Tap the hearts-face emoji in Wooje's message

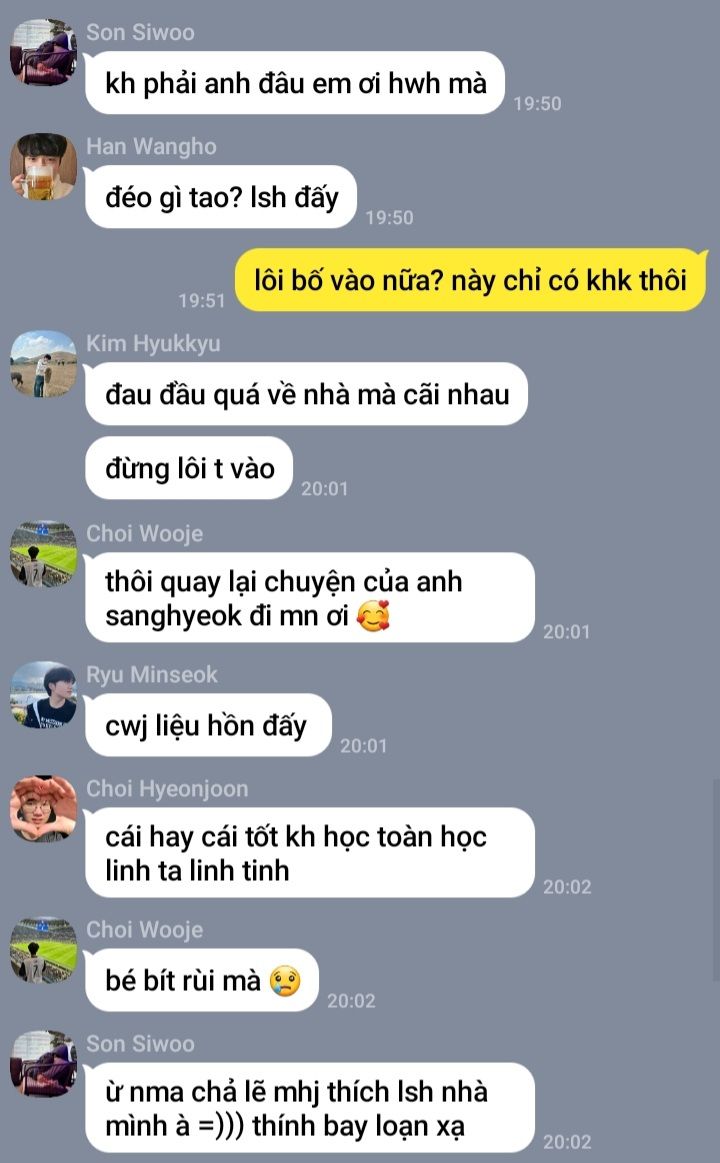tap(373, 616)
